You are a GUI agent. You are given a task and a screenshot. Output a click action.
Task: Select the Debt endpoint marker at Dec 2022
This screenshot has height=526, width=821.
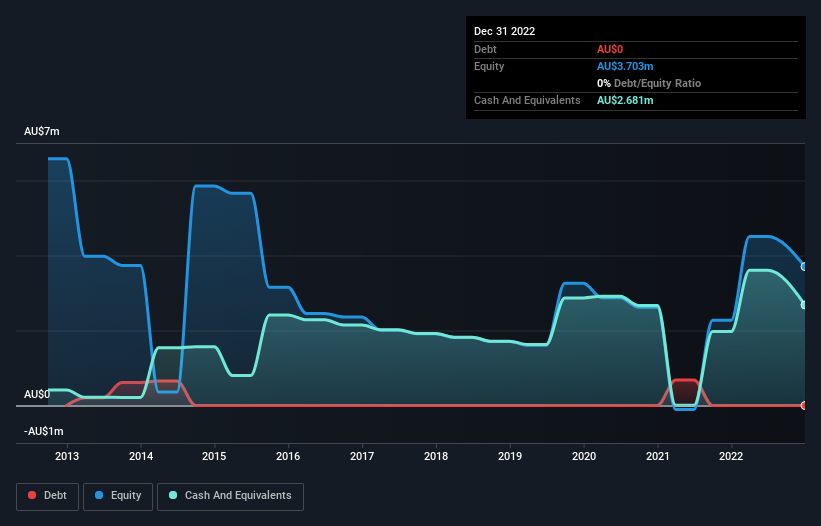[x=804, y=405]
